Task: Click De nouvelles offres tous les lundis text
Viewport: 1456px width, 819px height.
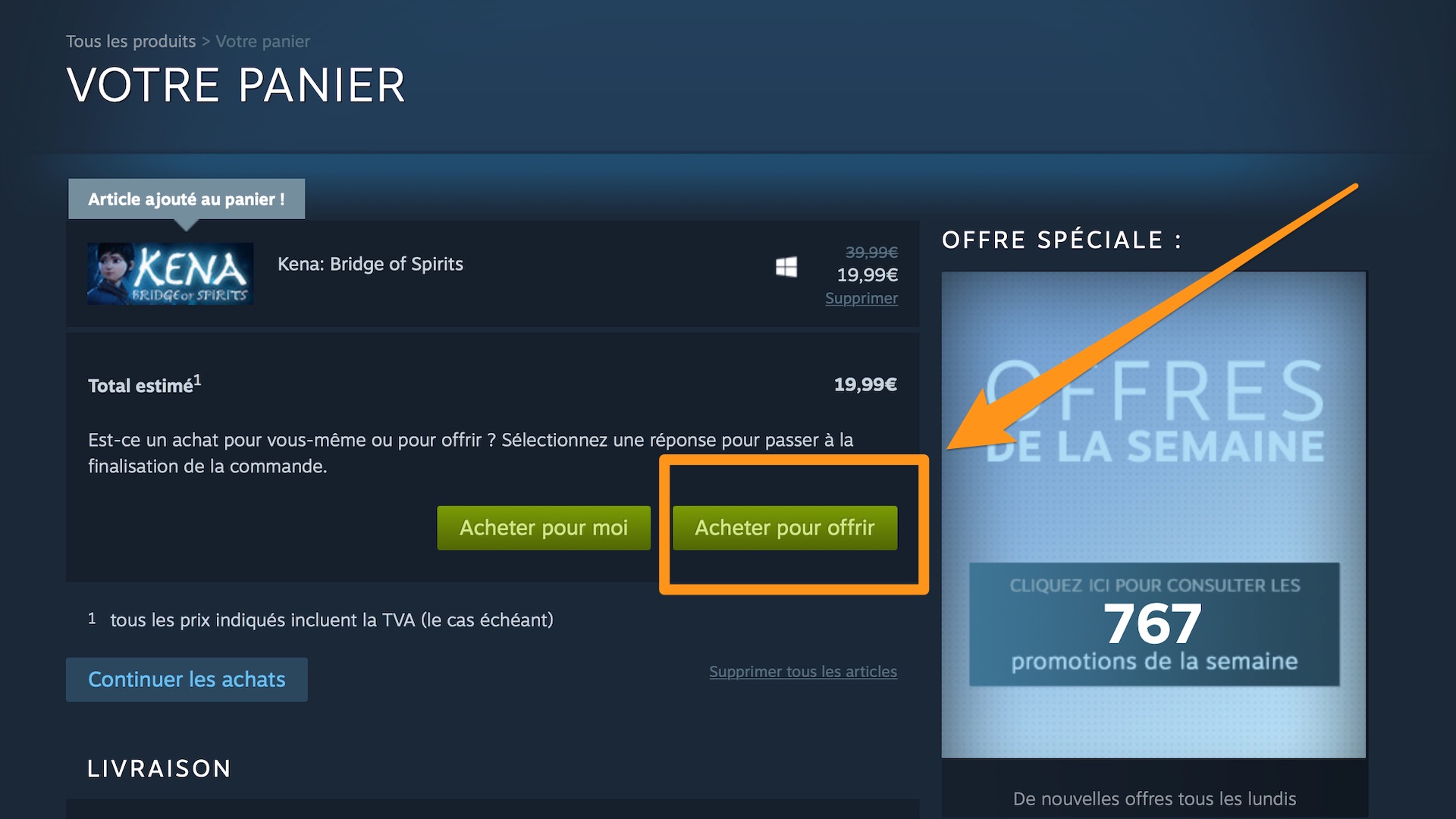Action: [1154, 799]
